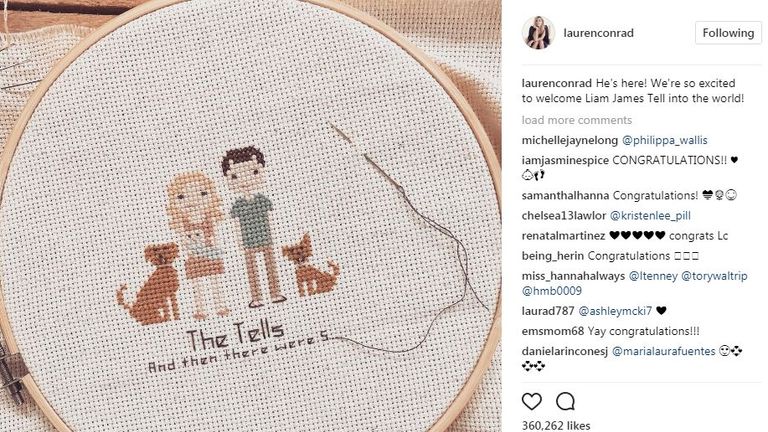The width and height of the screenshot is (768, 432).
Task: Open @ltenney mention link
Action: point(653,276)
